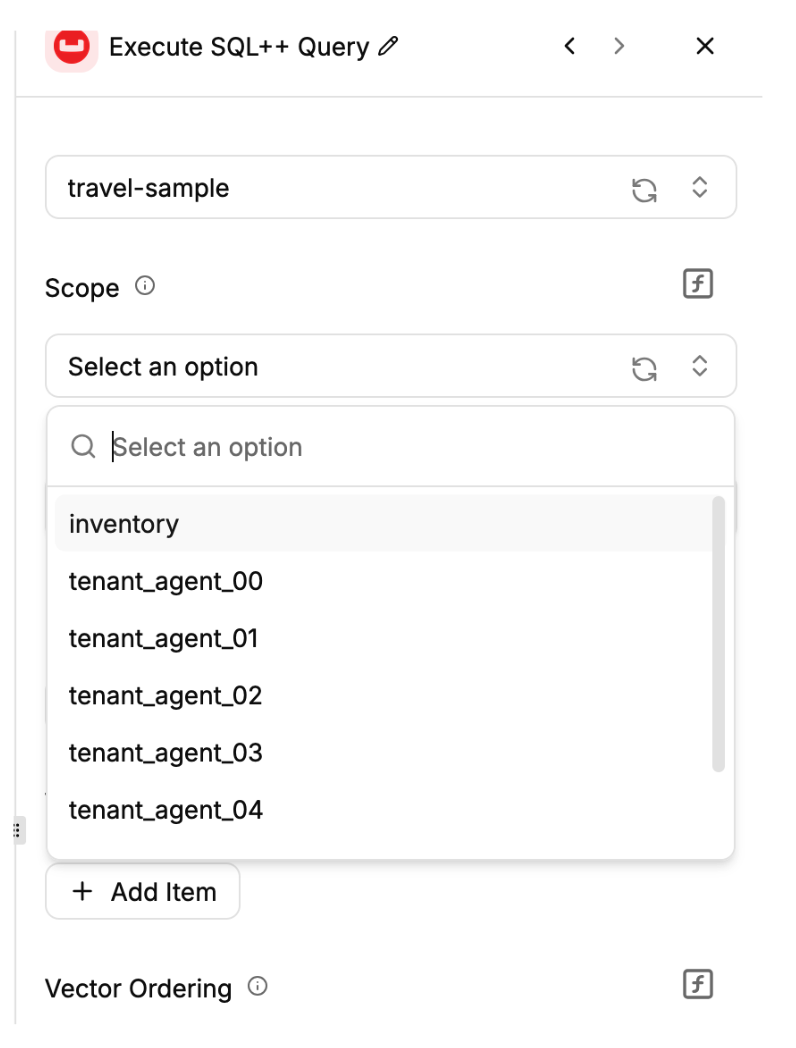The height and width of the screenshot is (1048, 796).
Task: Select the inventory scope option
Action: pos(124,524)
